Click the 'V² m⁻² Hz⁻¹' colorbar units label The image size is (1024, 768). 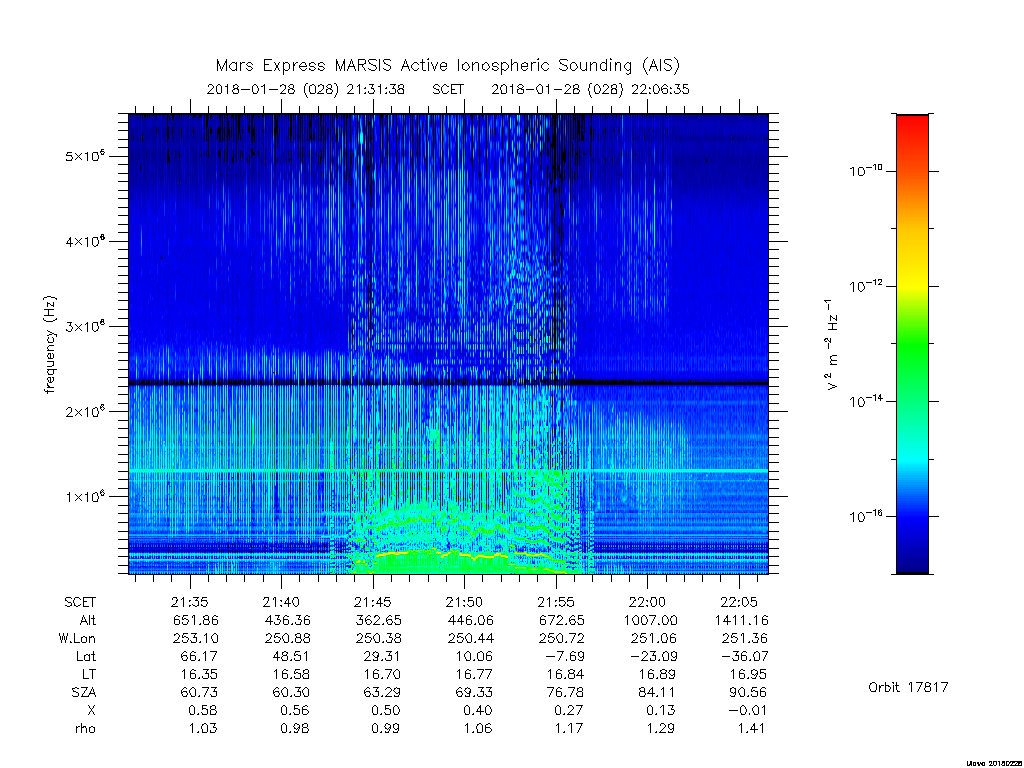point(831,345)
